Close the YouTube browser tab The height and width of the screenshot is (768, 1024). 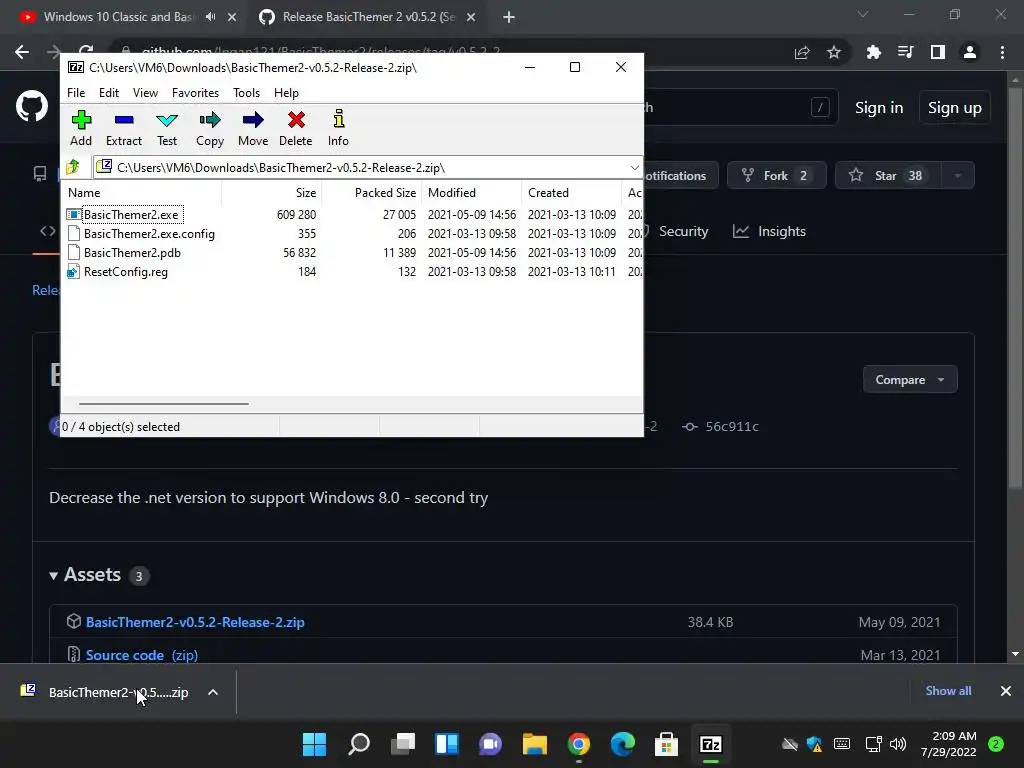[232, 18]
